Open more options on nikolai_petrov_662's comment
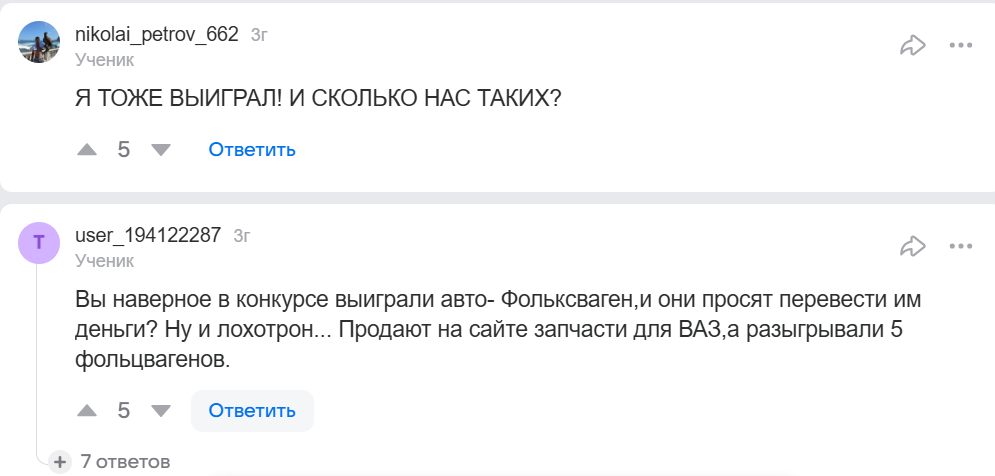 (961, 45)
